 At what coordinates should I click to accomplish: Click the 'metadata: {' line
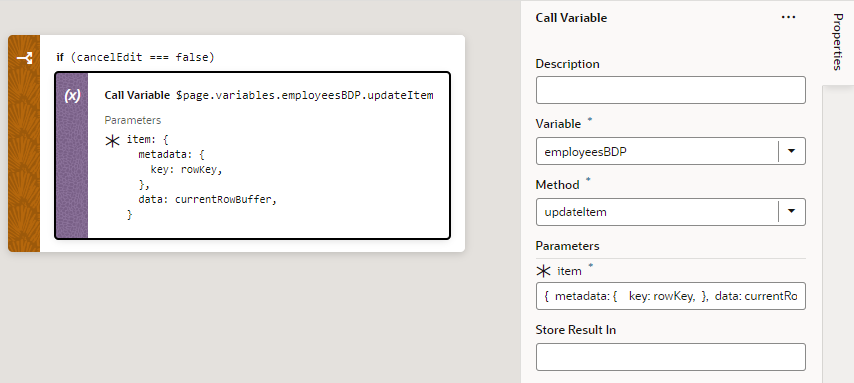tap(171, 154)
